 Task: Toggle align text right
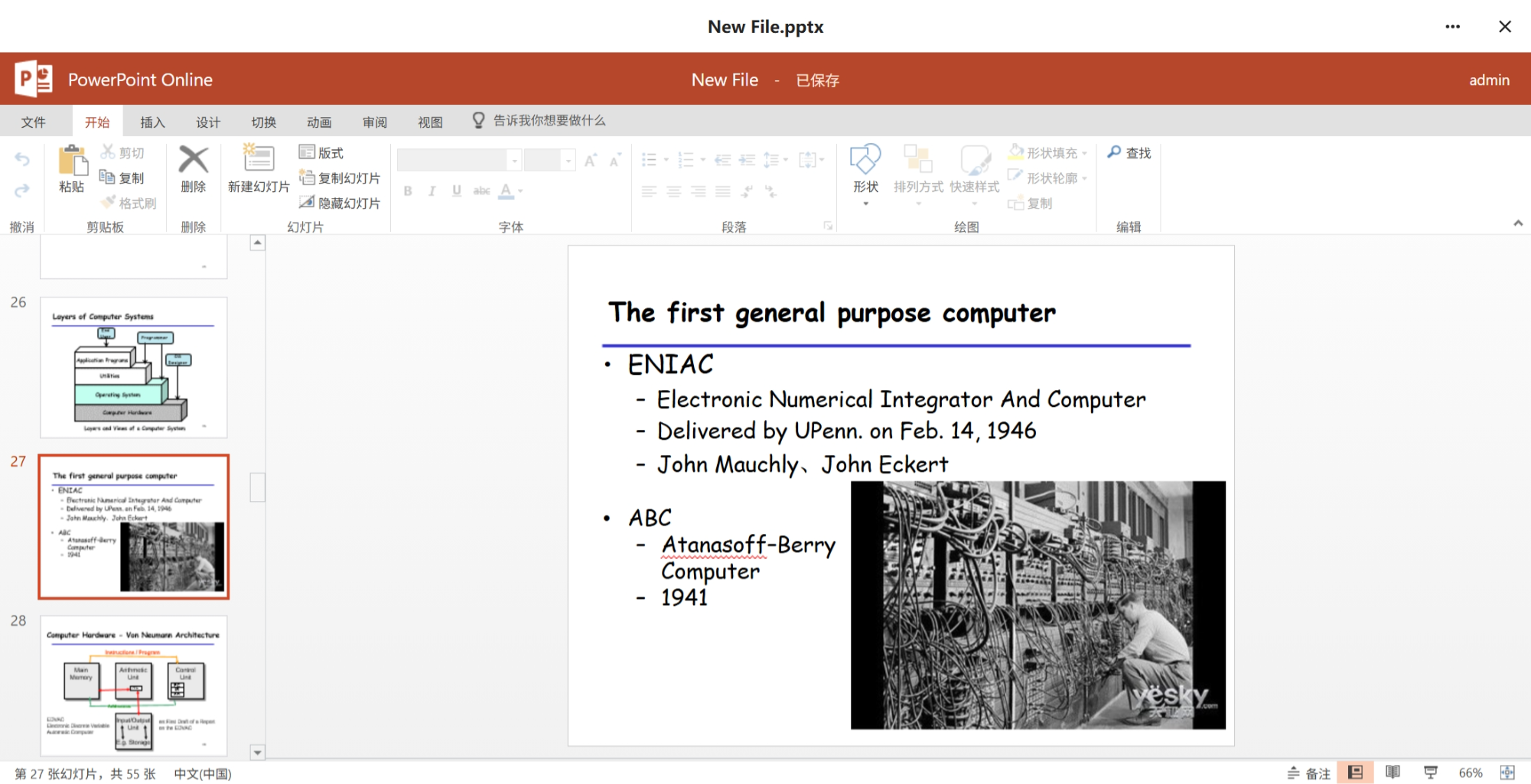[698, 191]
